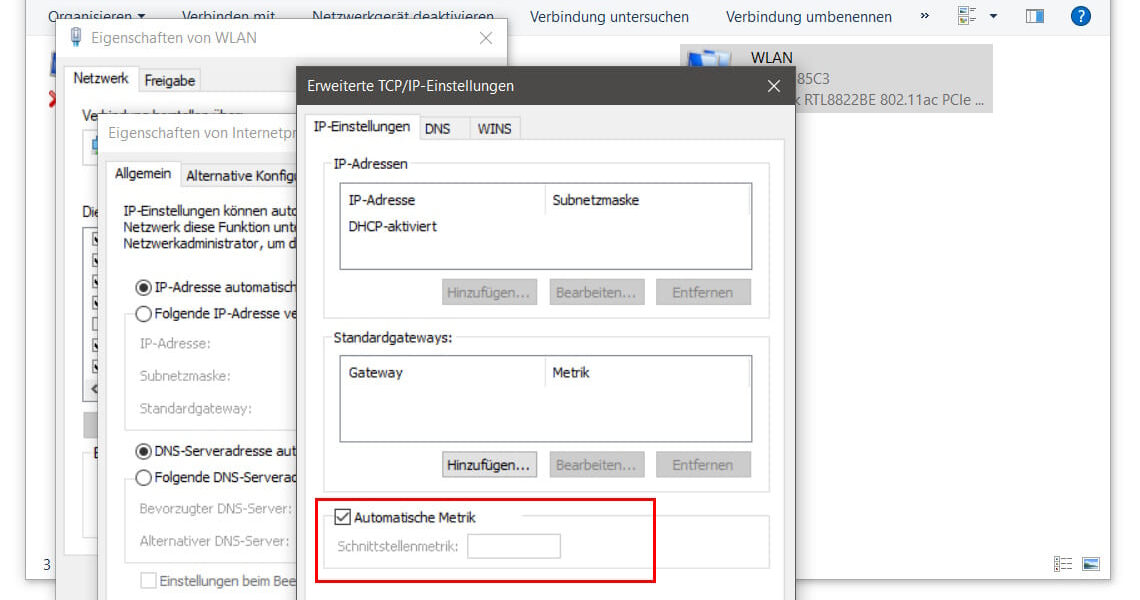Expand the toolbar overflow chevron
This screenshot has width=1140, height=600.
coord(925,15)
